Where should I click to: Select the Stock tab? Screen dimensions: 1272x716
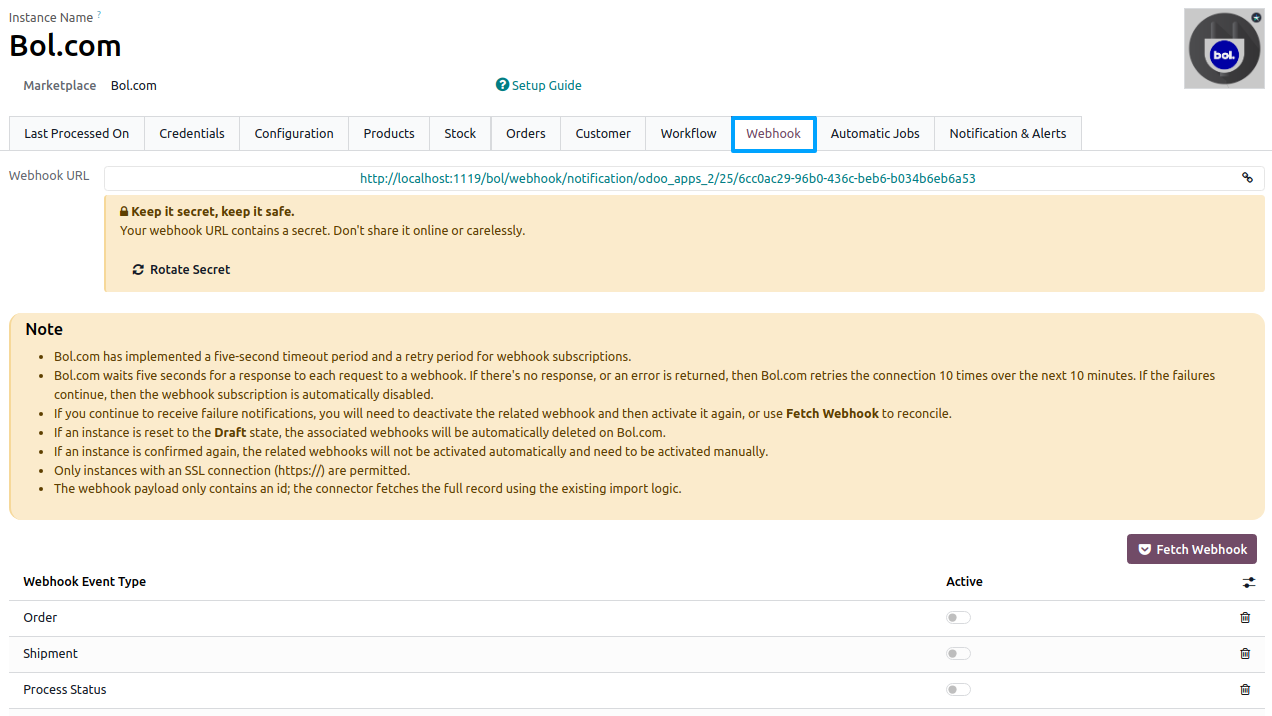460,134
